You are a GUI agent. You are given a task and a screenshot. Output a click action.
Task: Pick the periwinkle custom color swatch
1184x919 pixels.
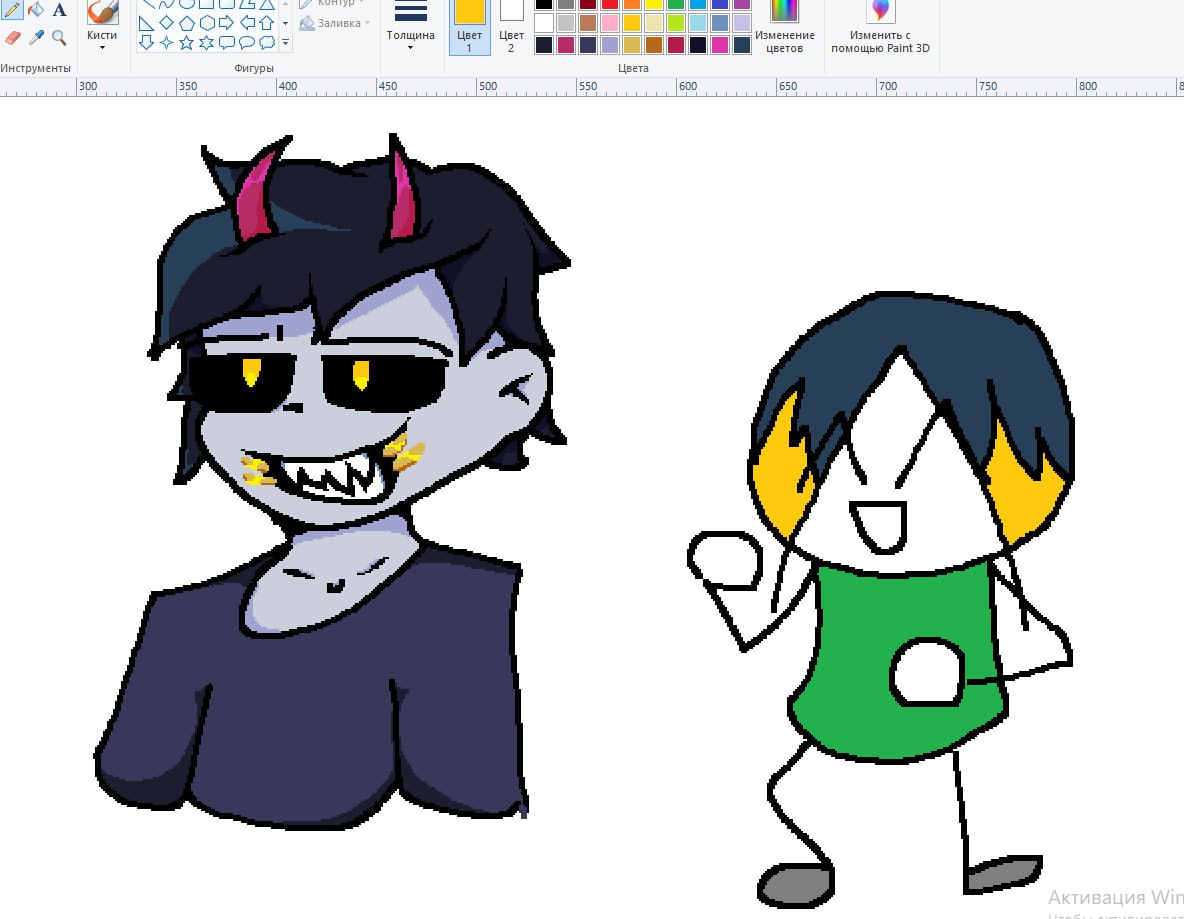click(x=610, y=45)
